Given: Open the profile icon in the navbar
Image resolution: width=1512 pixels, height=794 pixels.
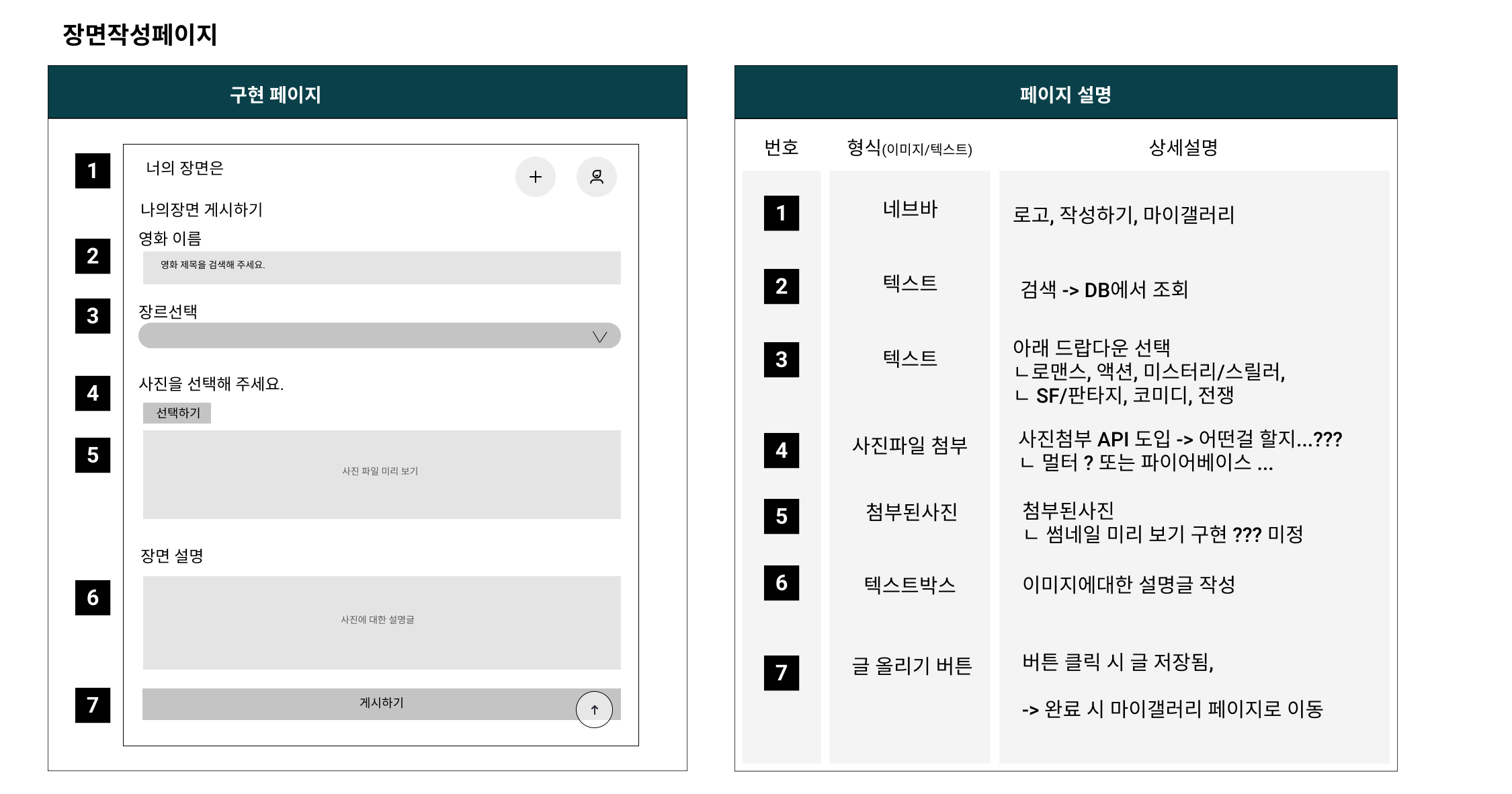Looking at the screenshot, I should [597, 176].
